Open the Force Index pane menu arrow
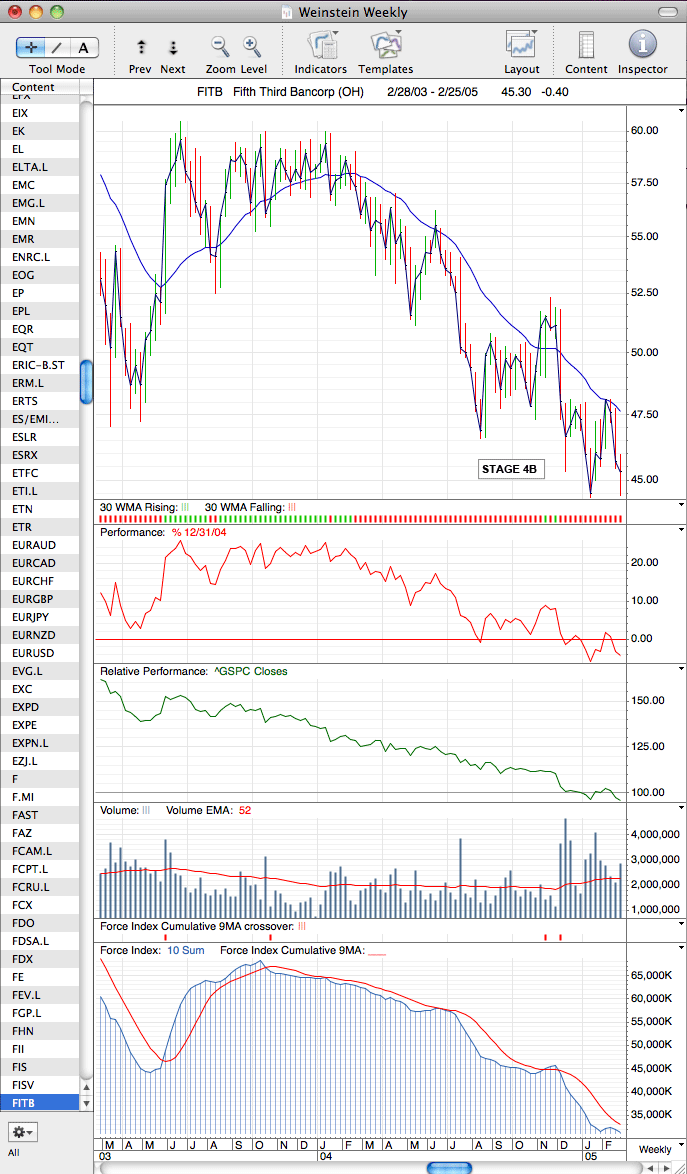Screen dimensions: 687x1174 (x=681, y=946)
